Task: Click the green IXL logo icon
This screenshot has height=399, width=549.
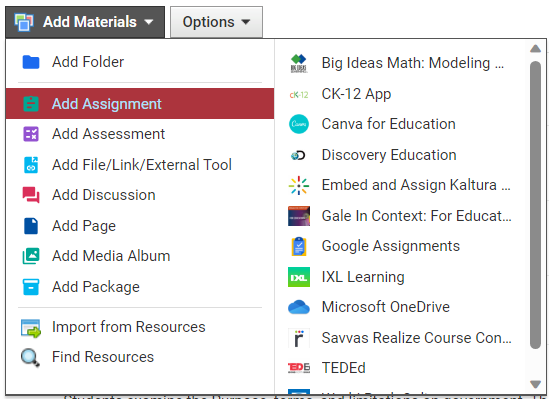Action: (299, 277)
